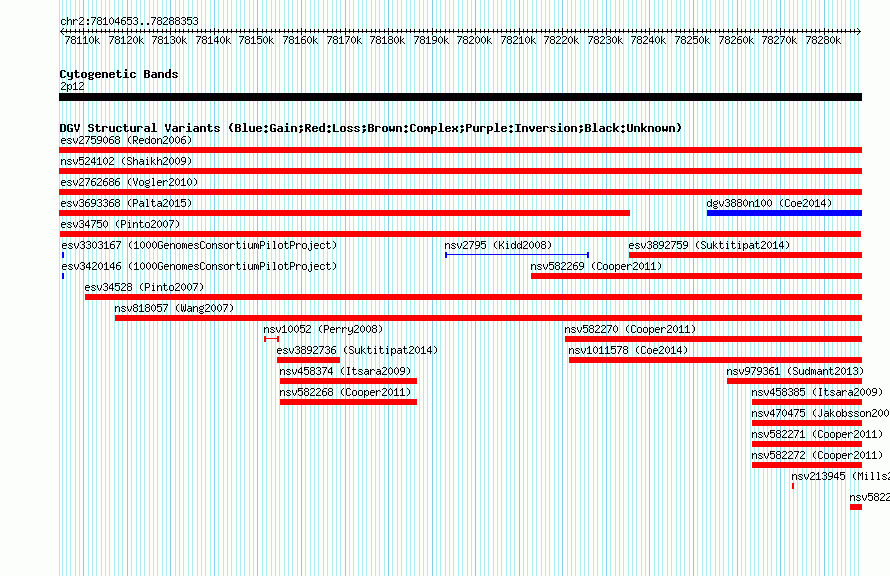Click the chr2:78104653..78288353 region label
Image resolution: width=890 pixels, height=576 pixels.
pos(129,21)
